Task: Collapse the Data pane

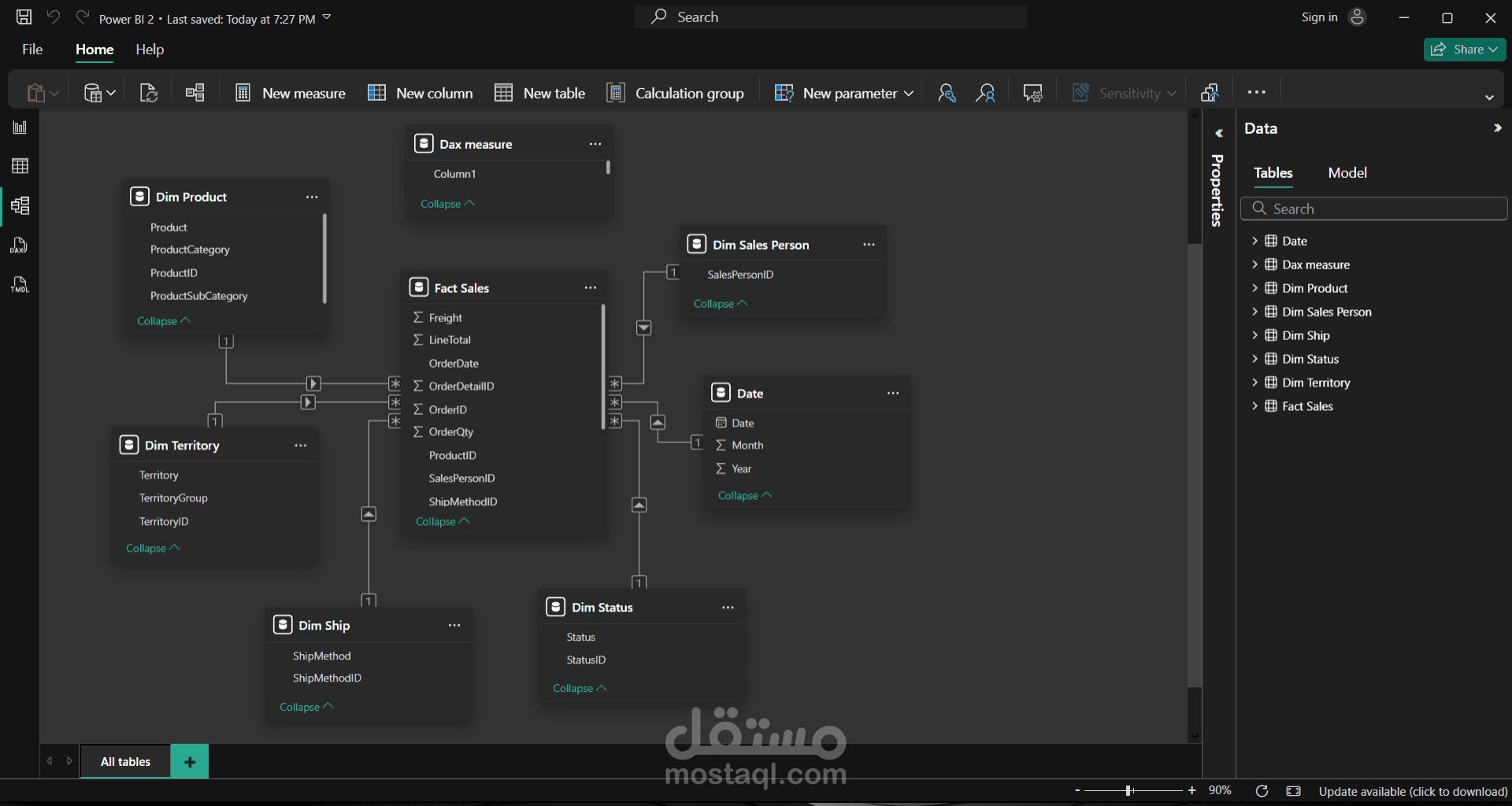Action: click(x=1498, y=128)
